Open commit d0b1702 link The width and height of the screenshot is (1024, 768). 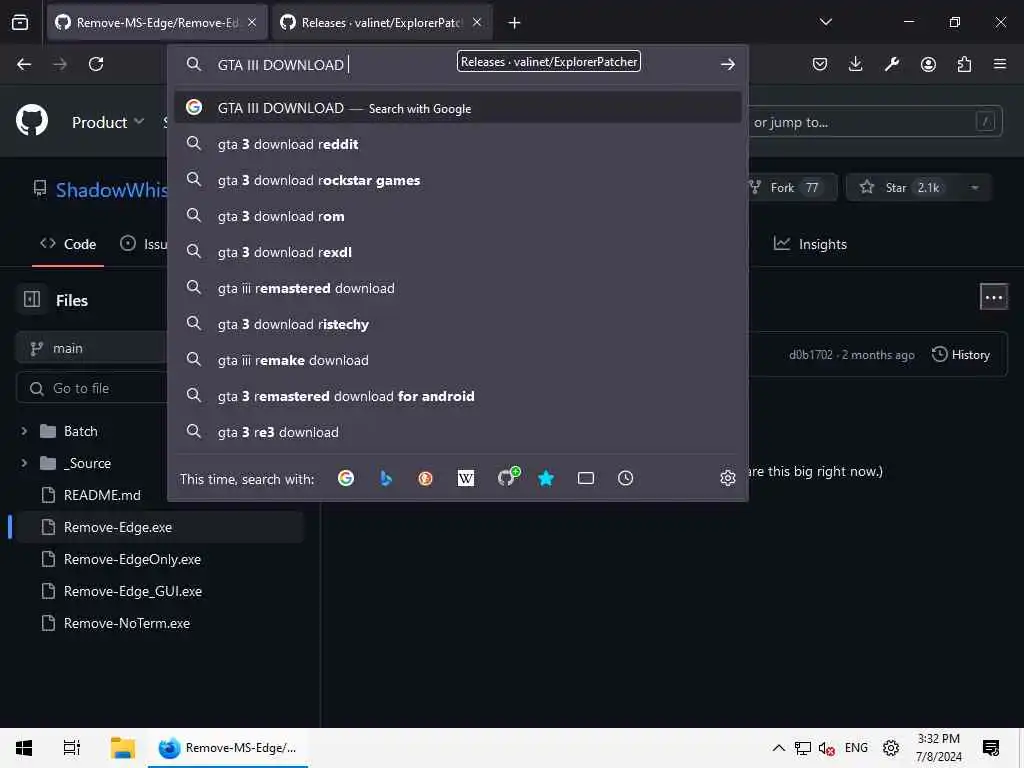pyautogui.click(x=810, y=355)
